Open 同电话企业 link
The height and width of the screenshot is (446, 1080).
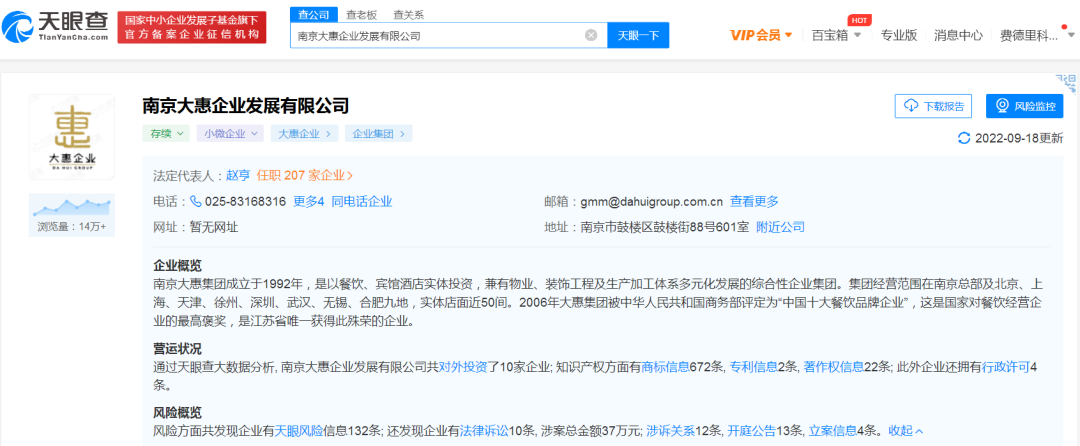click(362, 202)
